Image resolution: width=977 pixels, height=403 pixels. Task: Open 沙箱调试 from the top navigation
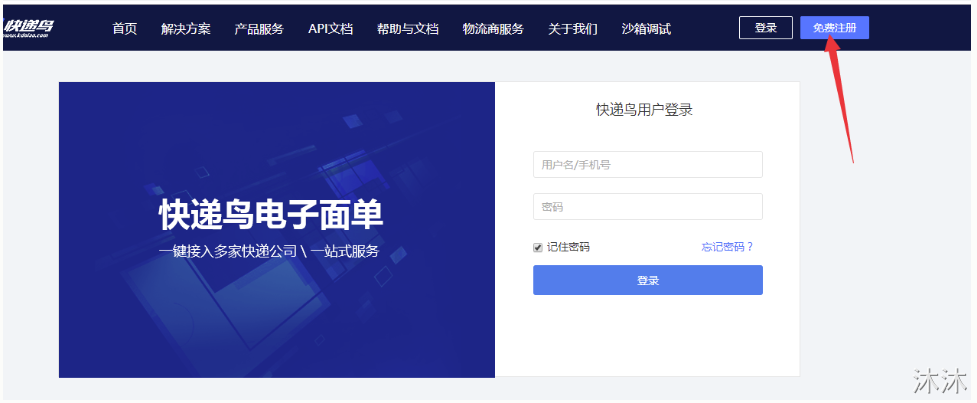[646, 29]
